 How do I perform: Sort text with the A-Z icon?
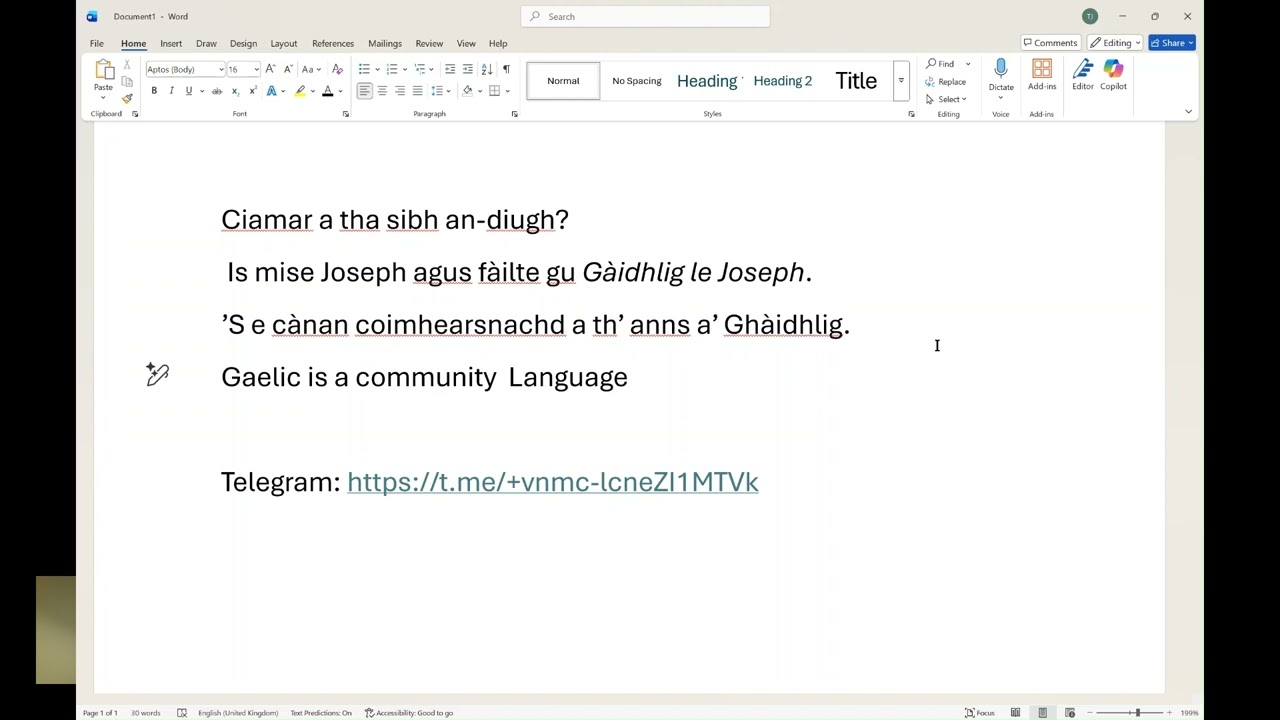point(487,69)
